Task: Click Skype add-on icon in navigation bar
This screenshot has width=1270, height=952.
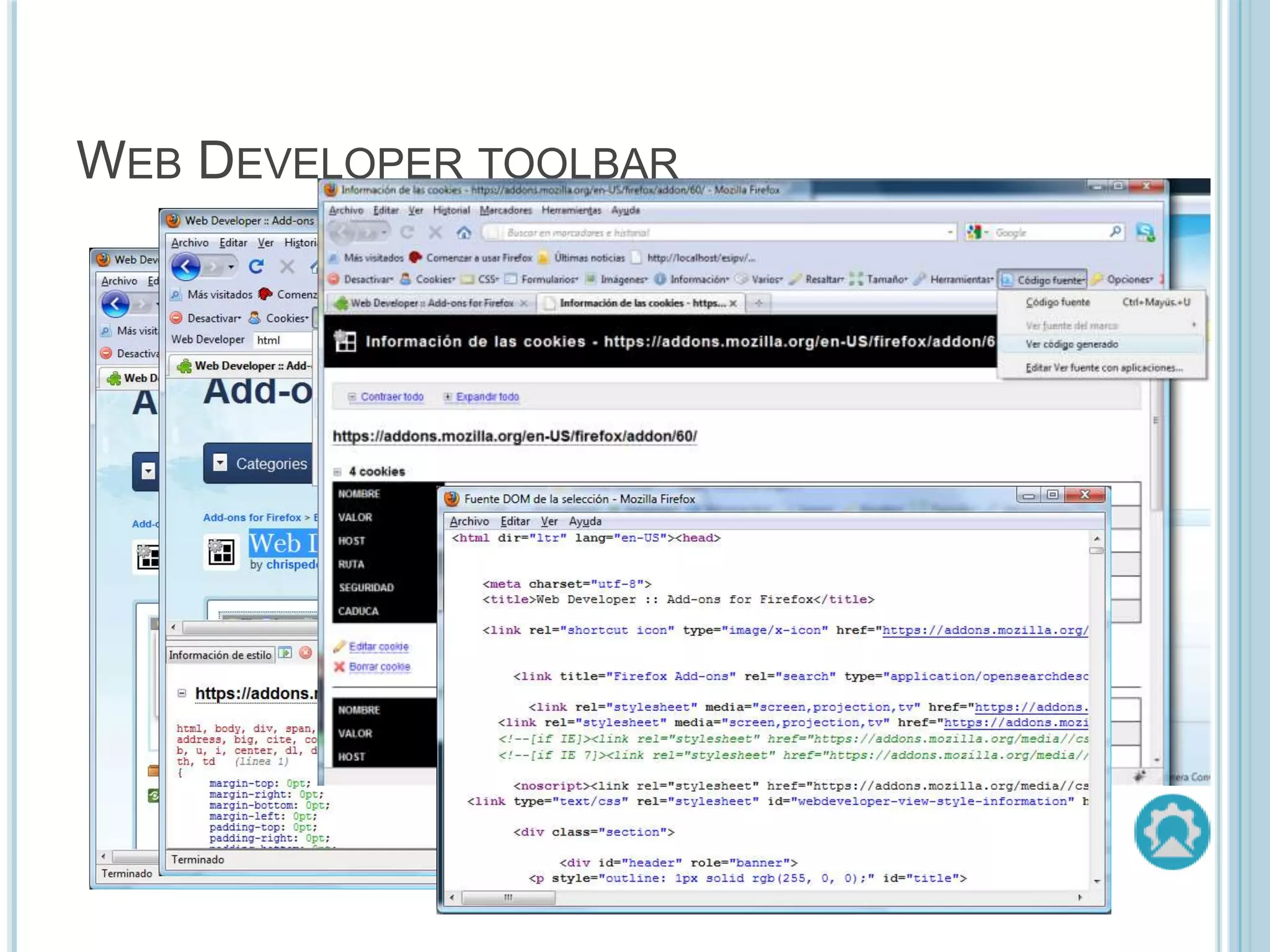Action: coord(1145,232)
